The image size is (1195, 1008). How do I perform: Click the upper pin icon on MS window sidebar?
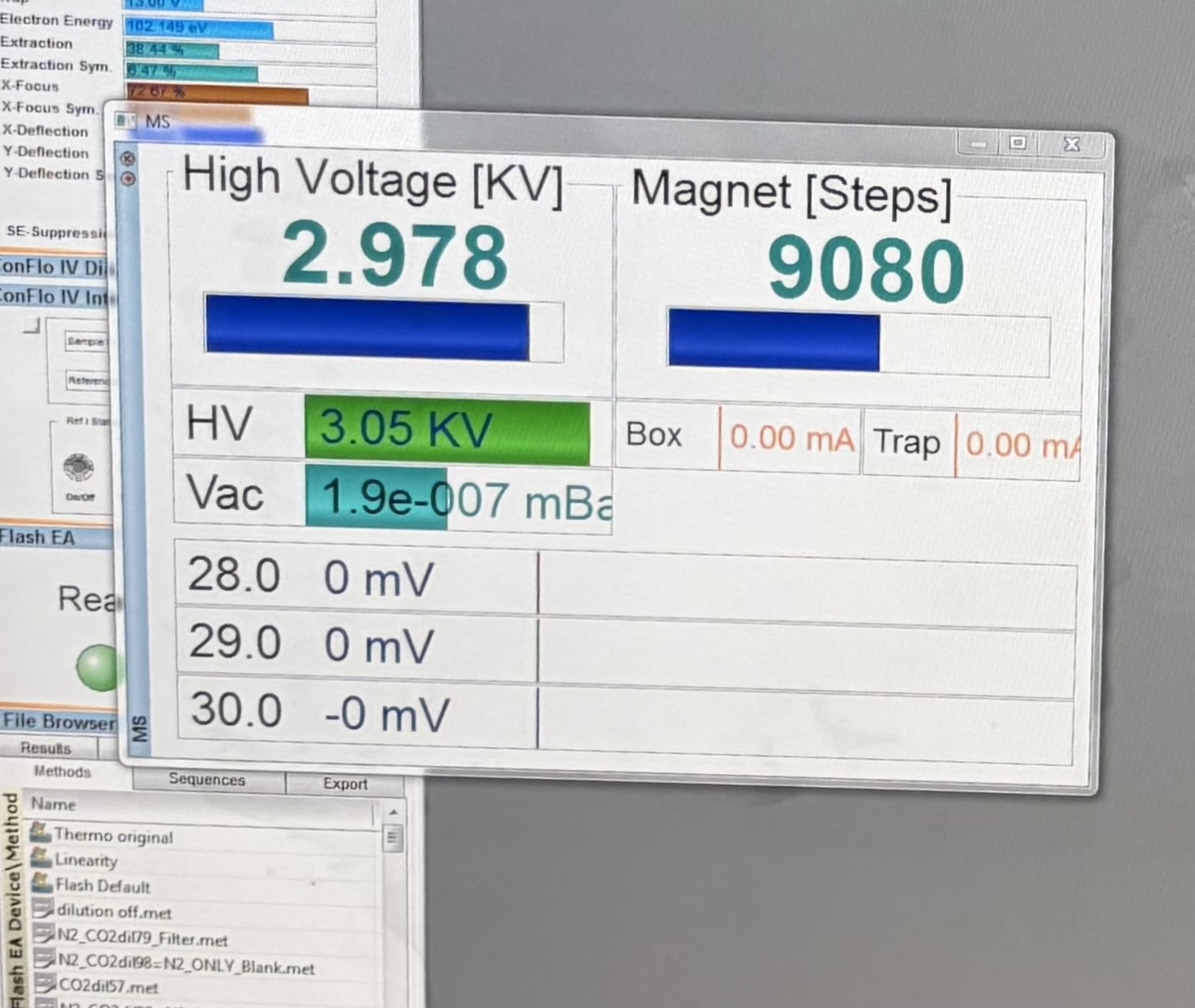point(126,158)
